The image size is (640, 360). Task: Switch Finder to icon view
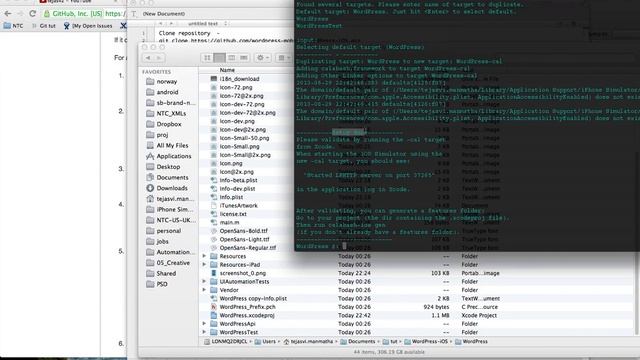pyautogui.click(x=207, y=58)
